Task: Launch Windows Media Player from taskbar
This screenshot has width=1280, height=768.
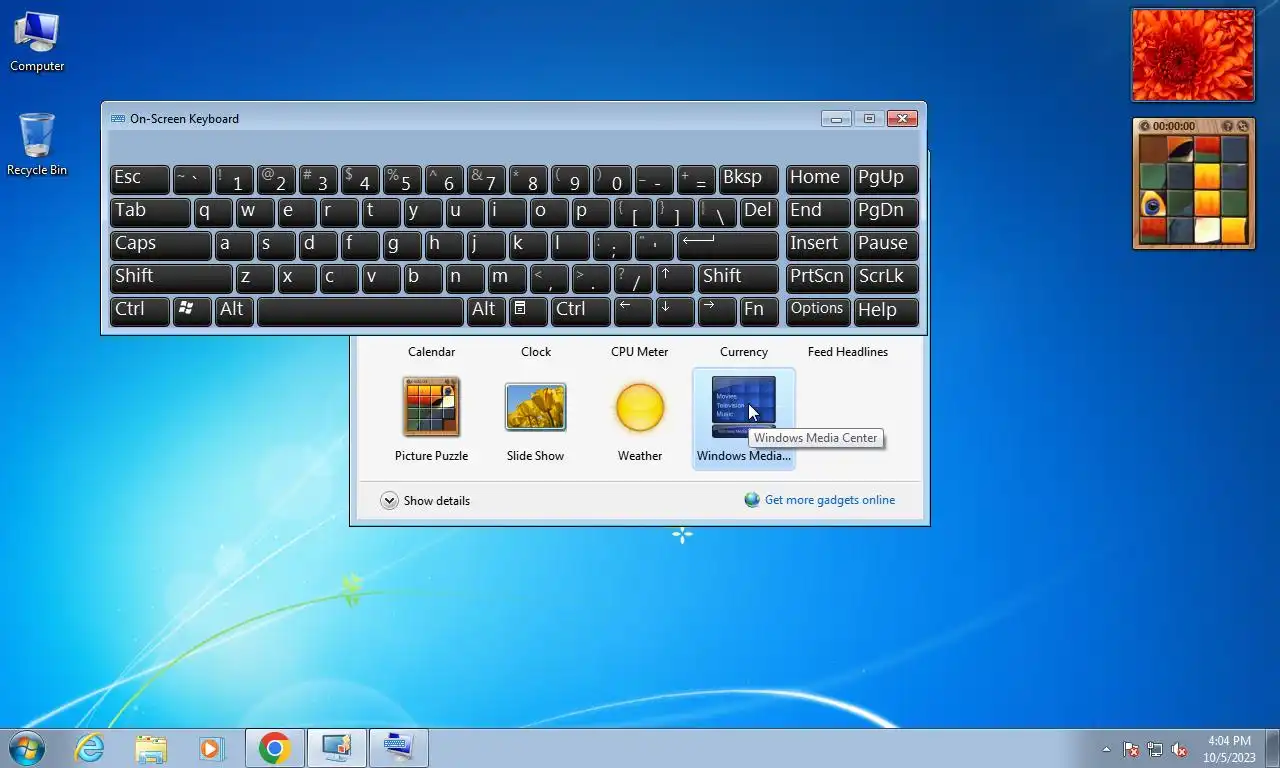Action: (211, 748)
